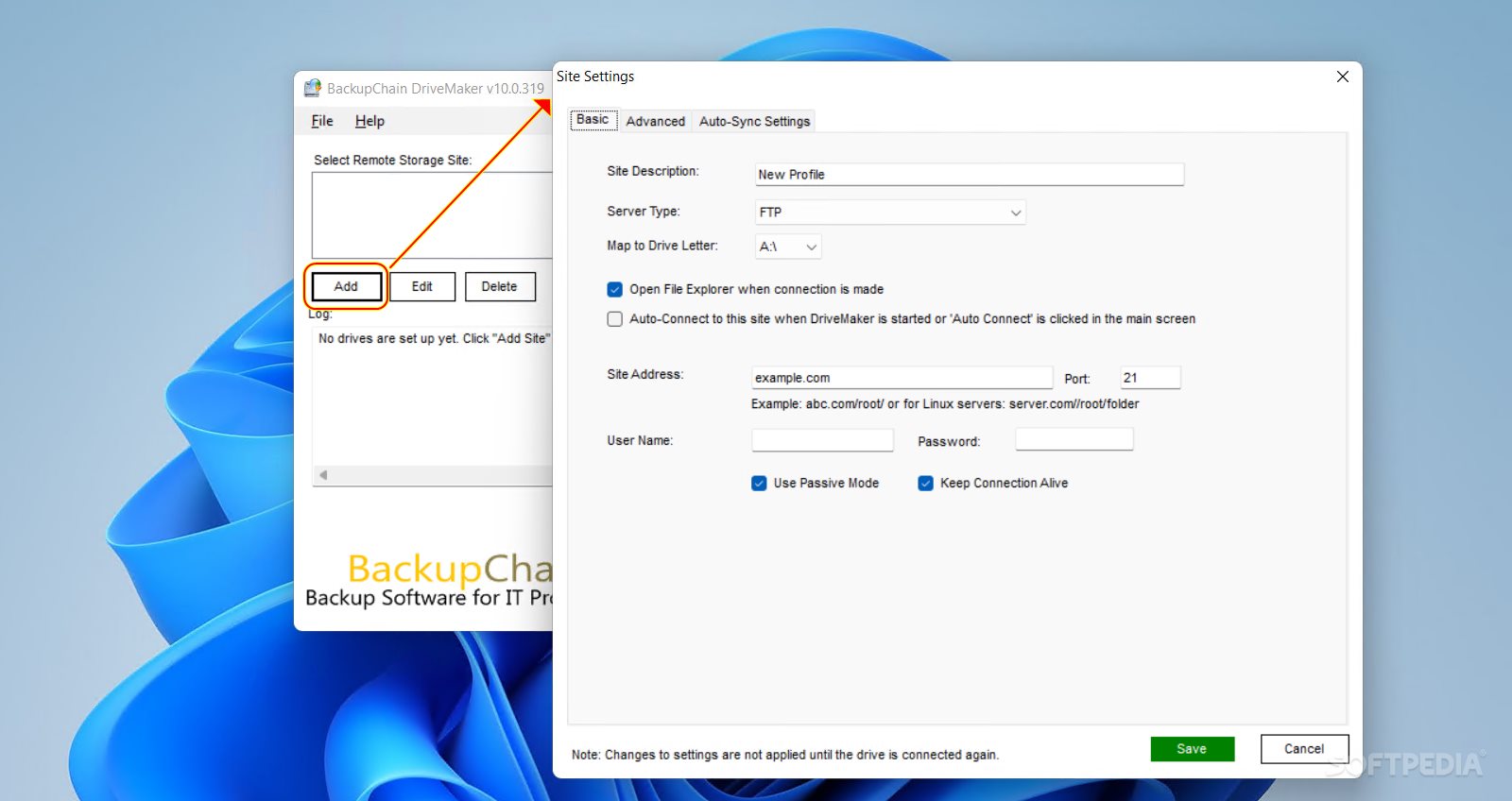This screenshot has height=801, width=1512.
Task: Expand the Map to Drive Letter dropdown
Action: click(788, 247)
